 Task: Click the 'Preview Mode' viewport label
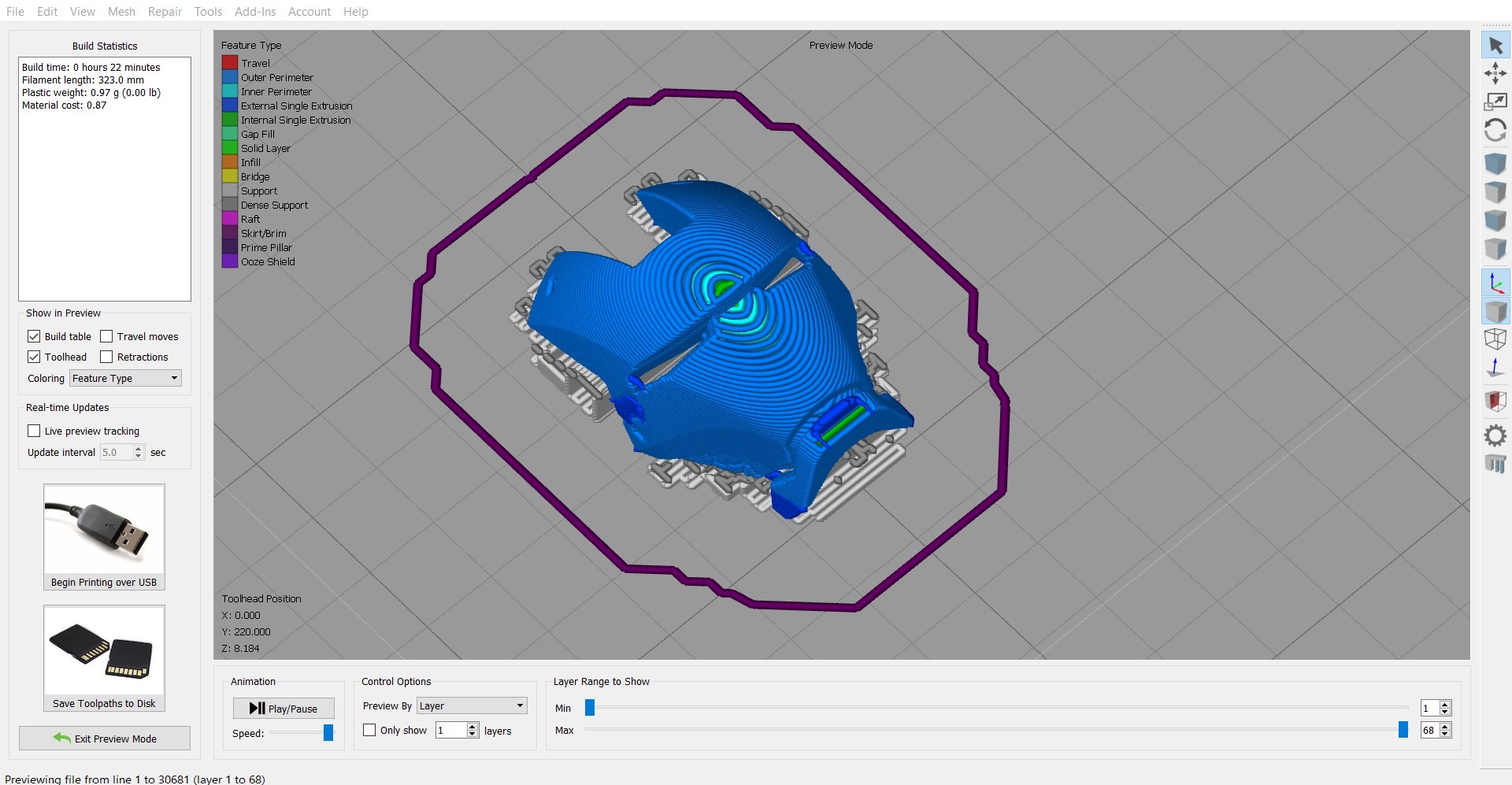tap(841, 45)
